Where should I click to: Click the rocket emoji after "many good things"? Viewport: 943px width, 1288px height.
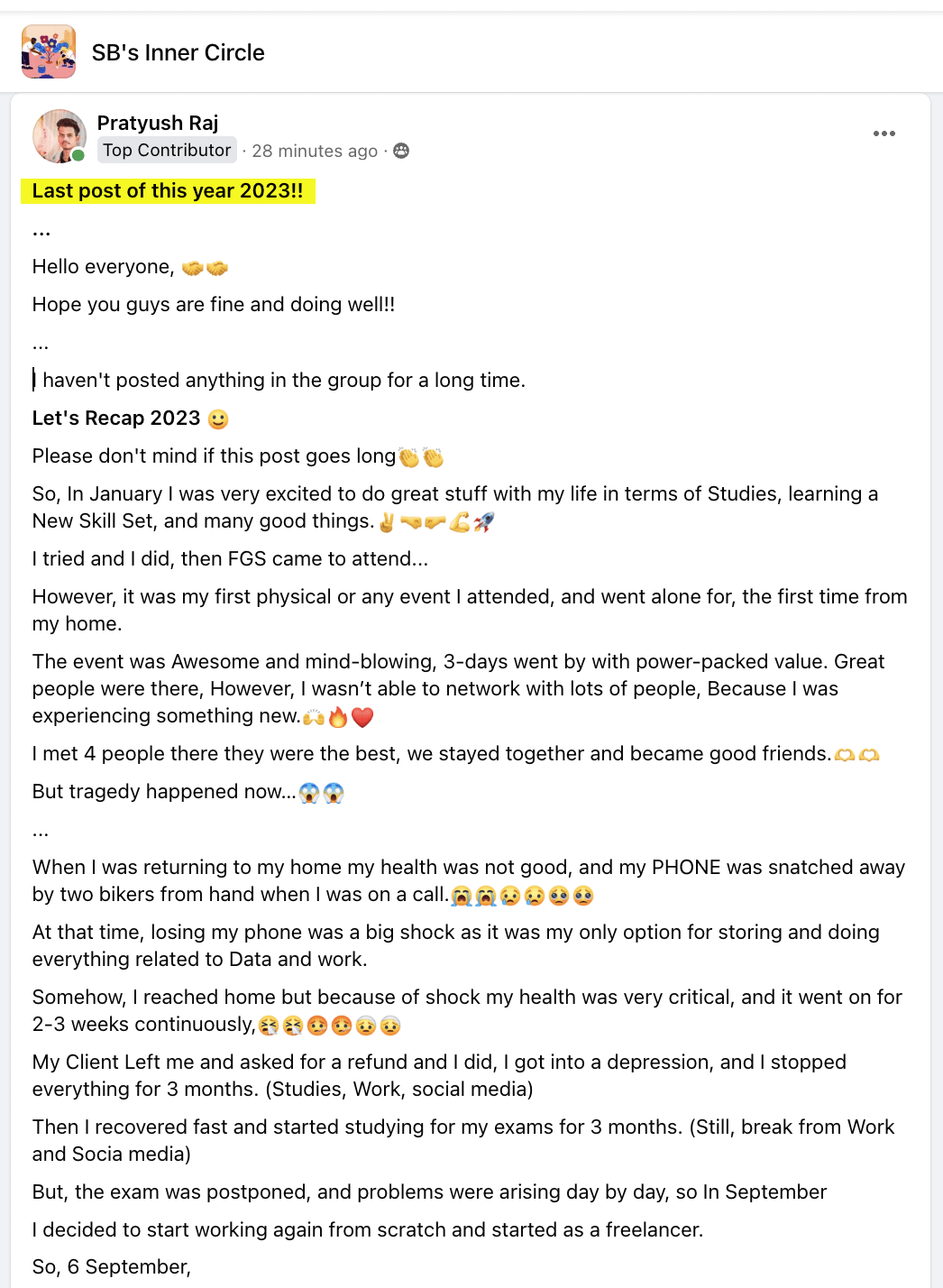pyautogui.click(x=484, y=521)
